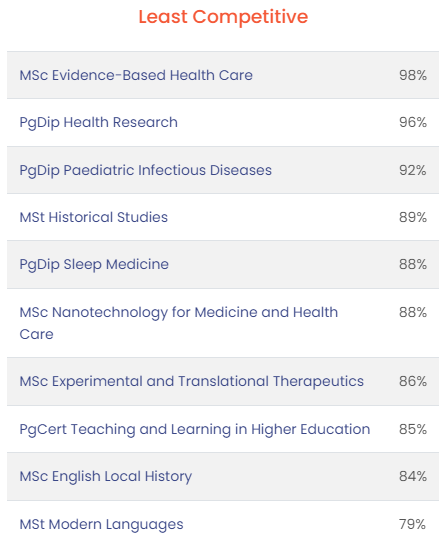Click the 98% acceptance rate value
Viewport: 445px width, 540px height.
pos(413,75)
